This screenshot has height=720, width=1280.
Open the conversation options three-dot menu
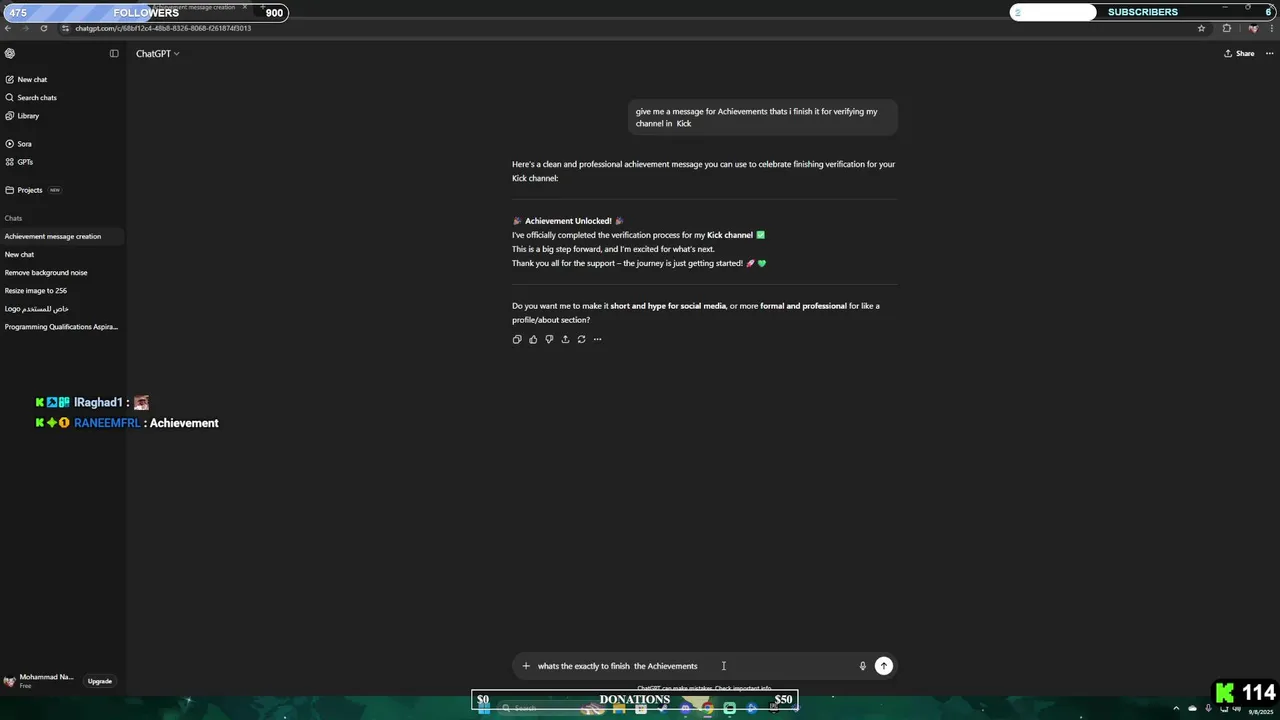click(x=1269, y=54)
